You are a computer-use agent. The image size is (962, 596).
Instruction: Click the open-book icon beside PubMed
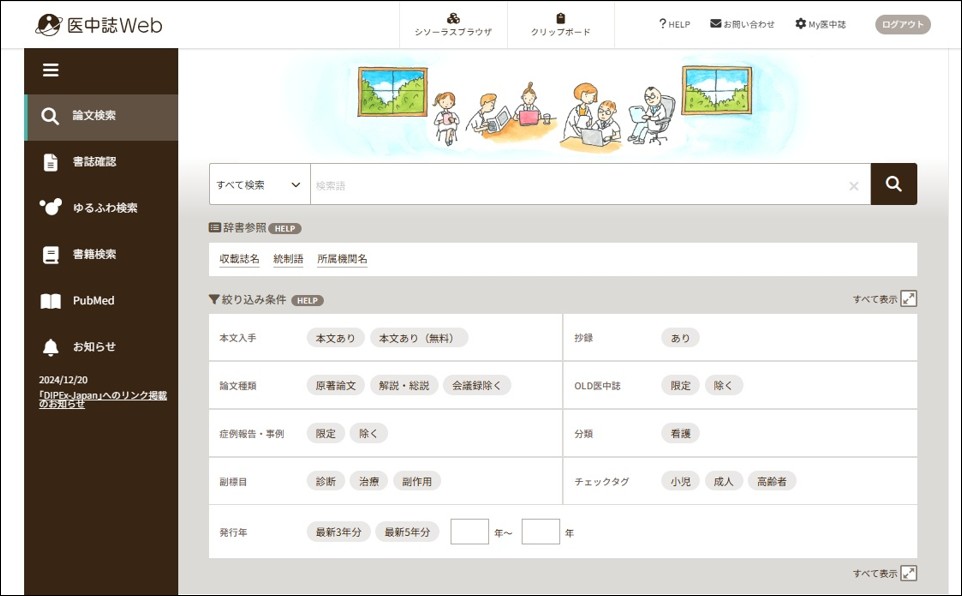(x=50, y=301)
